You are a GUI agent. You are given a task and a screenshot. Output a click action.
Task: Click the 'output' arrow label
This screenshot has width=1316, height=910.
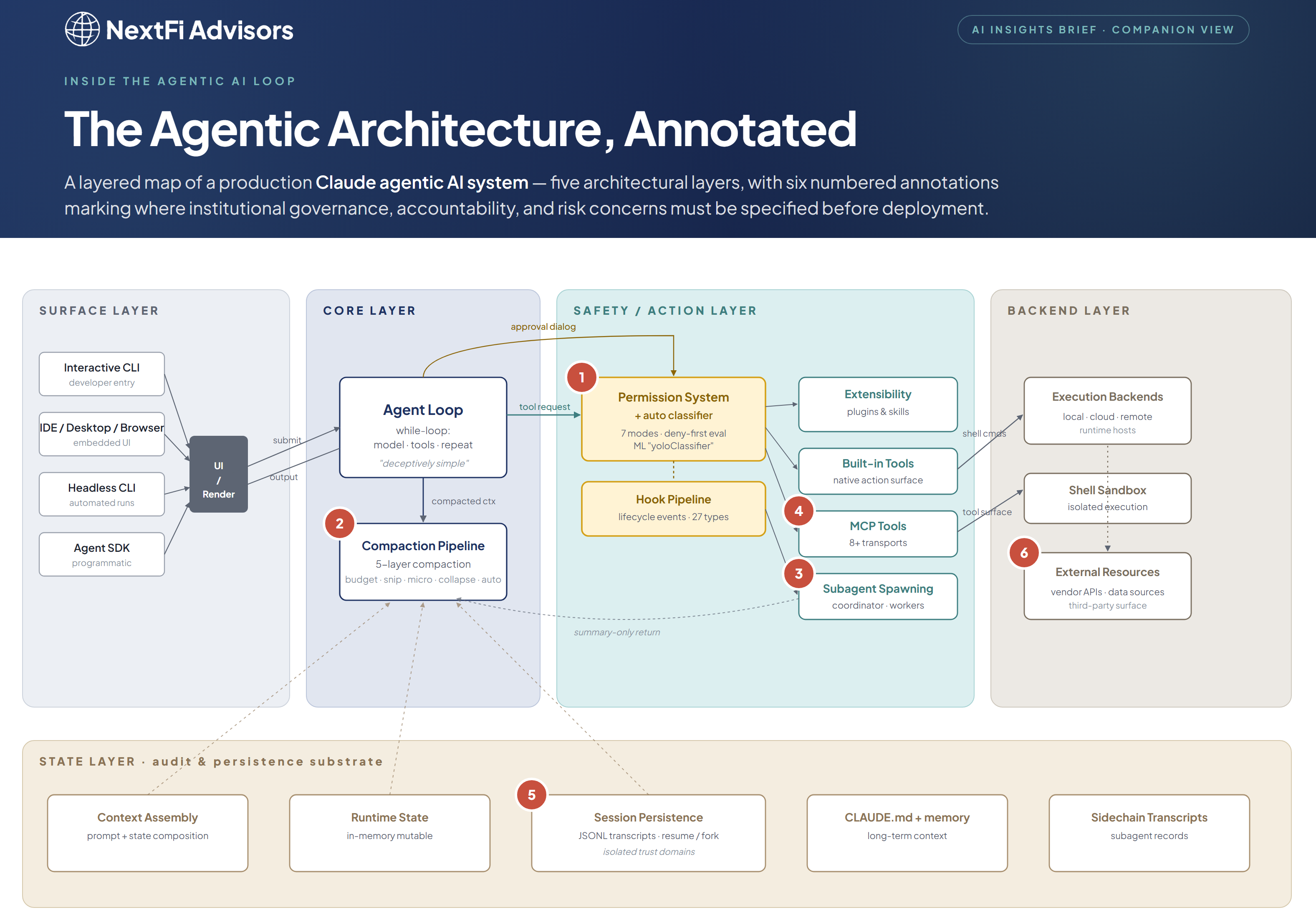(x=283, y=477)
